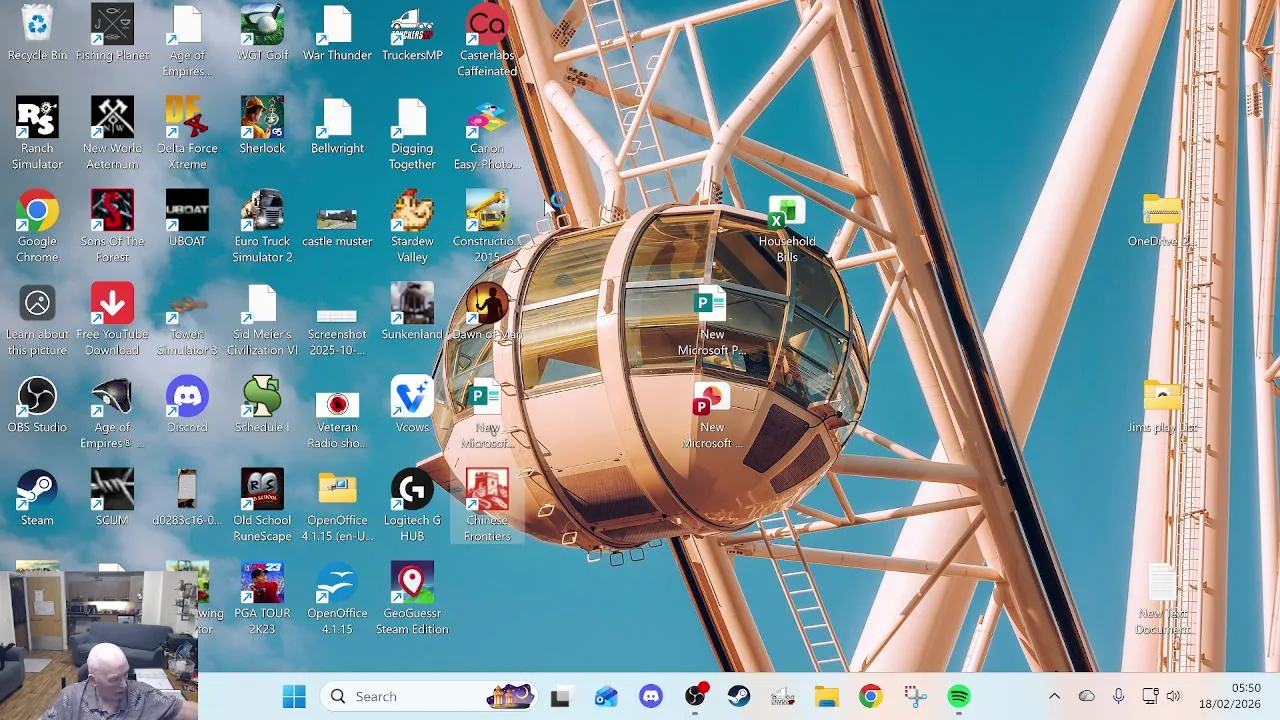Image resolution: width=1280 pixels, height=720 pixels.
Task: Select the War Thunder shortcut
Action: [x=337, y=34]
